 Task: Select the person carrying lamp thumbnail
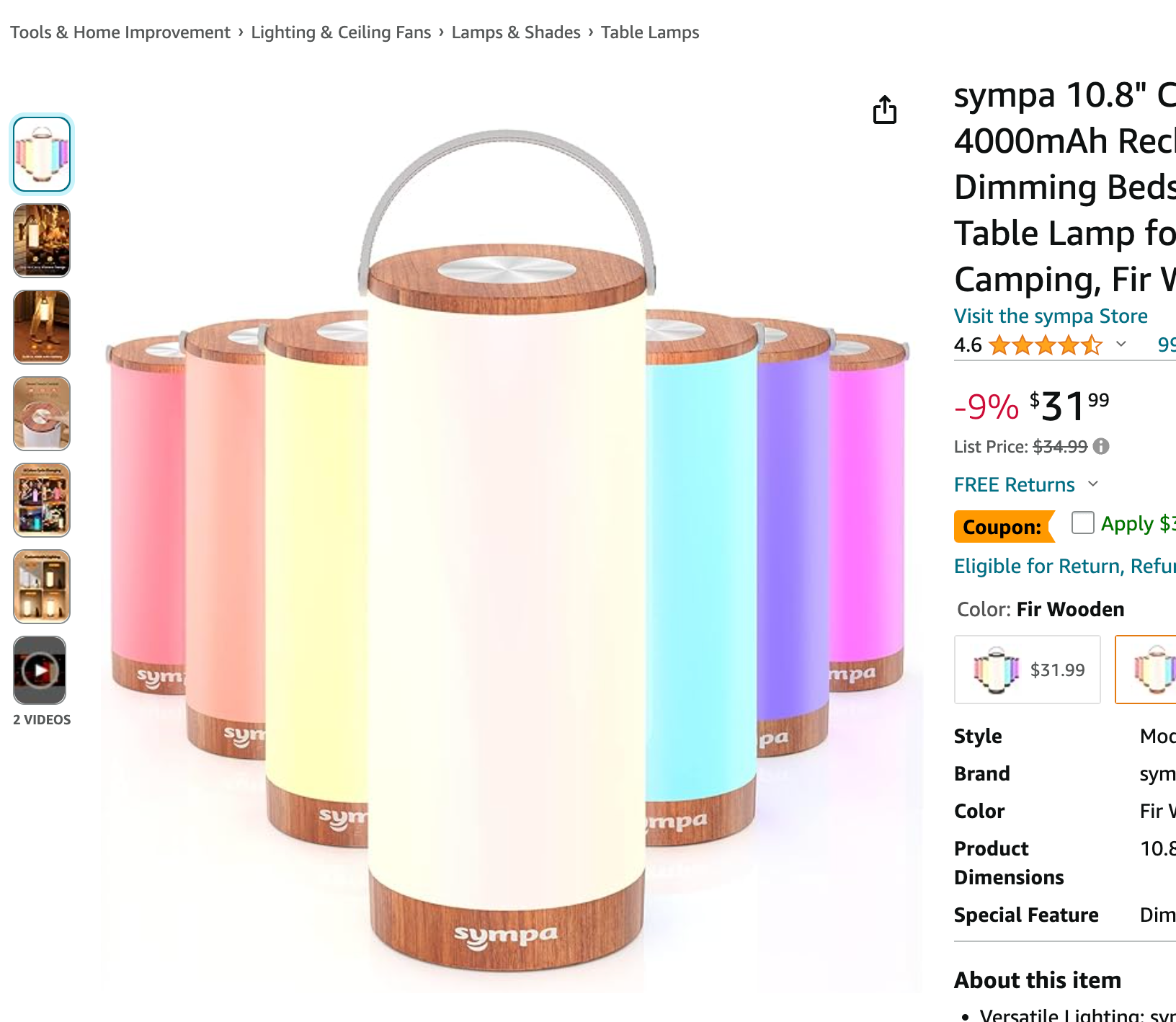click(42, 327)
